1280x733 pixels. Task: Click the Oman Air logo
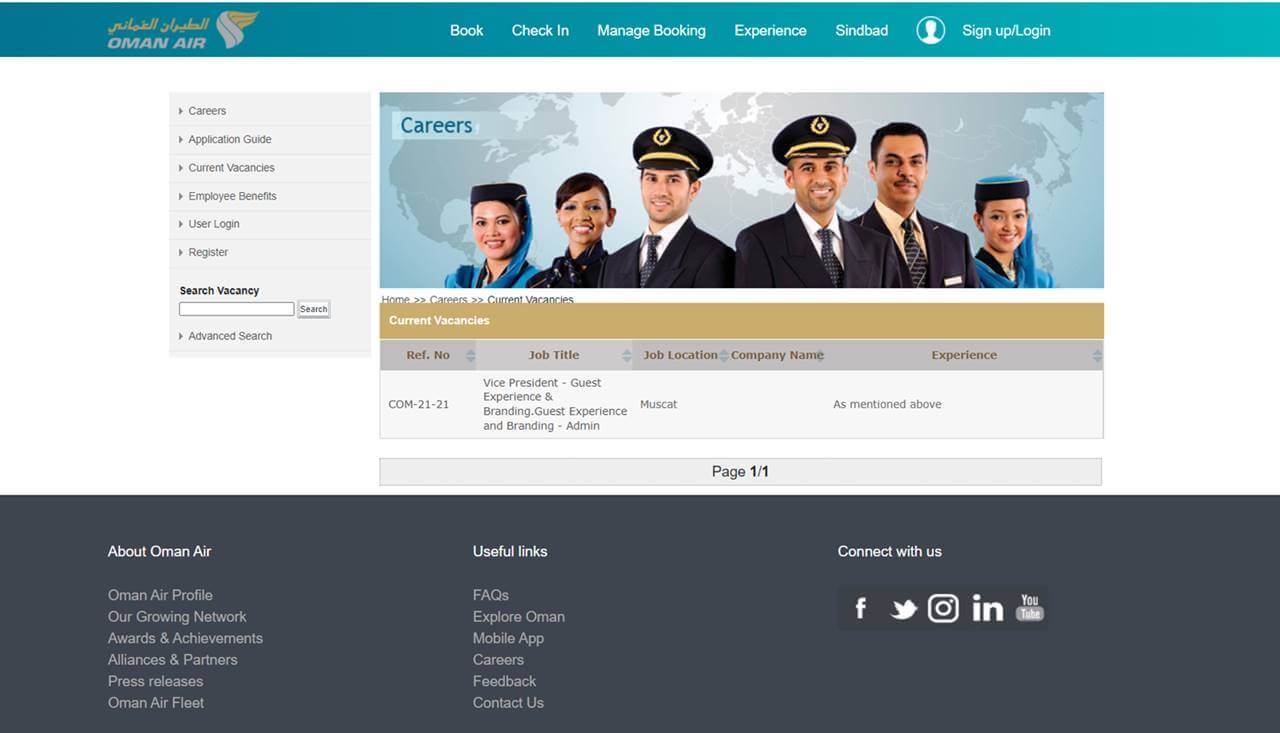[183, 30]
